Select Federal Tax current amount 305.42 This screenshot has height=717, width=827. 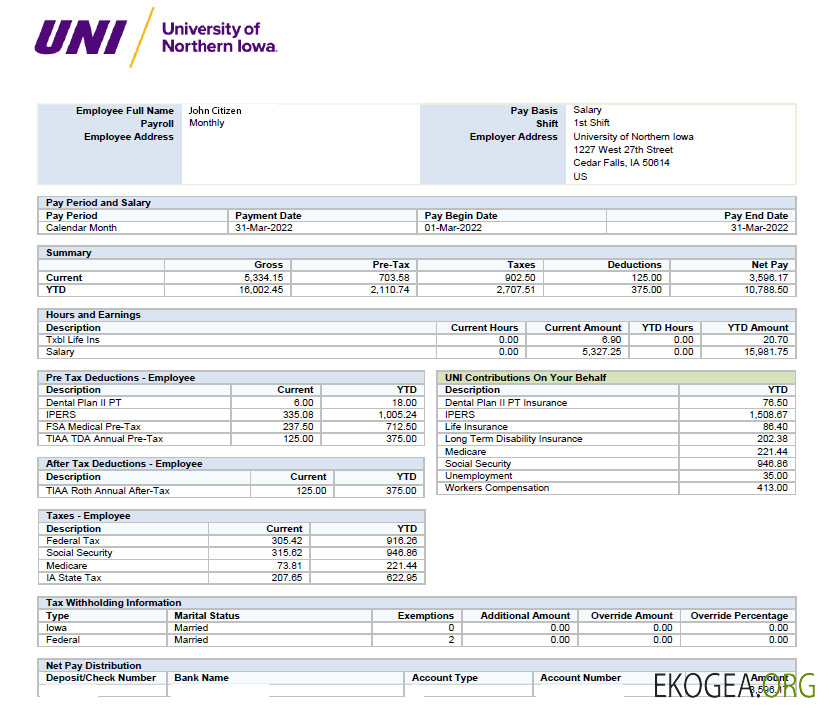287,541
